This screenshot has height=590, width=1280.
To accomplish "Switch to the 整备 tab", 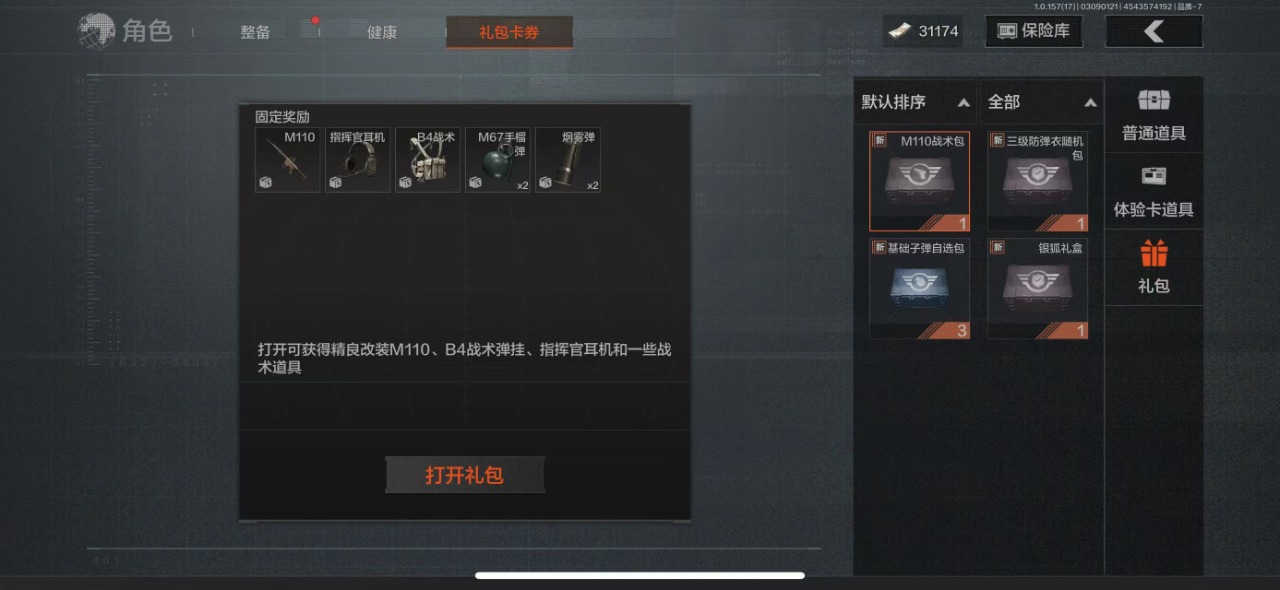I will click(x=255, y=32).
